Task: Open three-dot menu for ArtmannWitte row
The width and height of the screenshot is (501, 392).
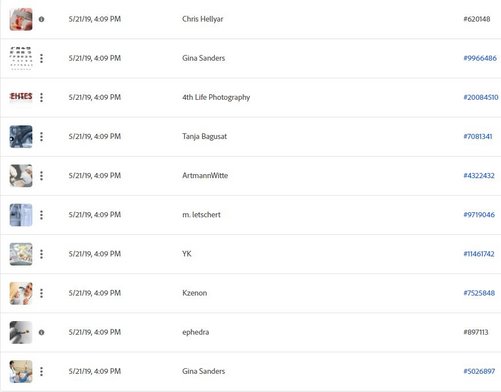Action: (41, 176)
